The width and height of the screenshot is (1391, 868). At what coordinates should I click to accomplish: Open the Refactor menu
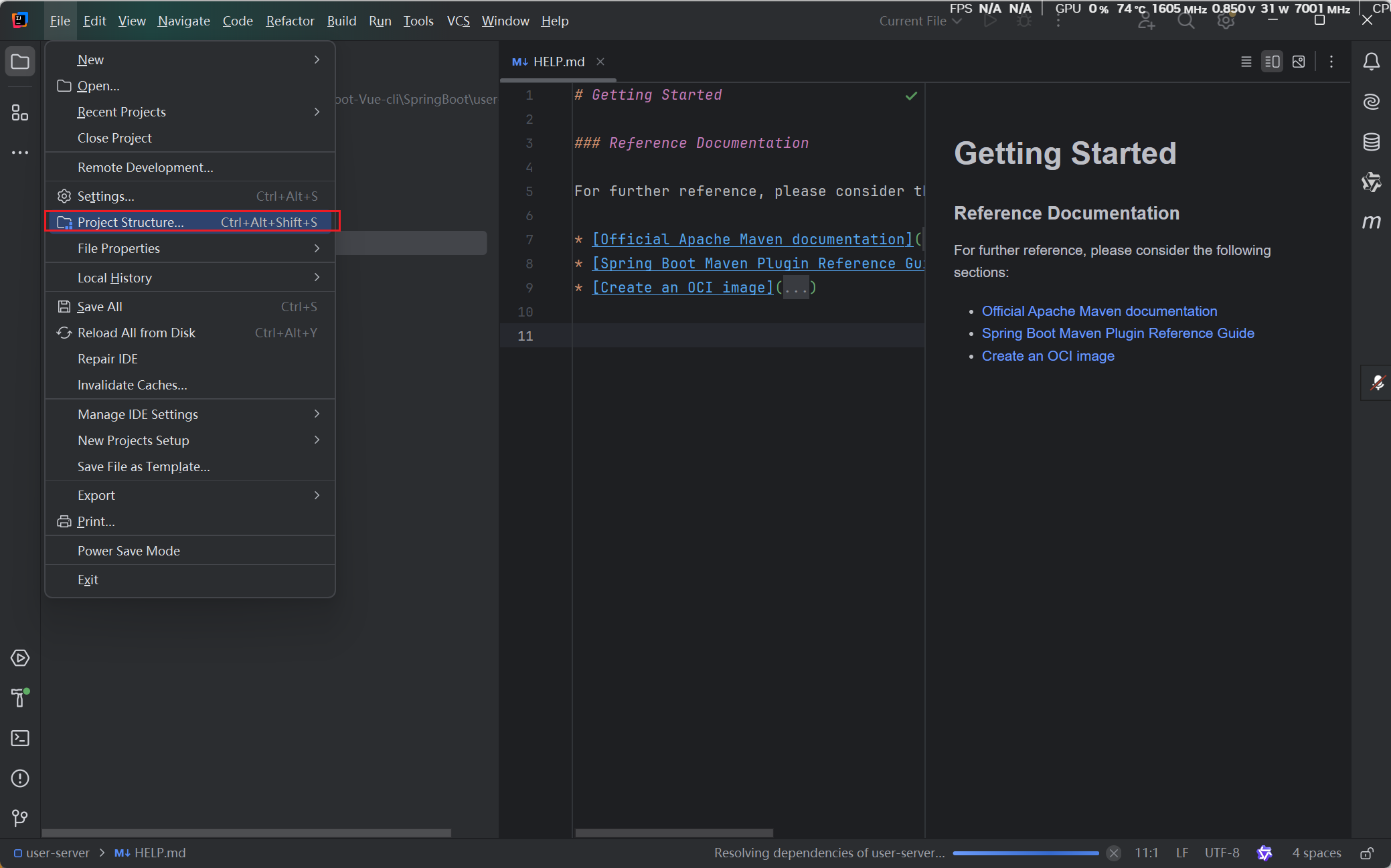pos(290,21)
